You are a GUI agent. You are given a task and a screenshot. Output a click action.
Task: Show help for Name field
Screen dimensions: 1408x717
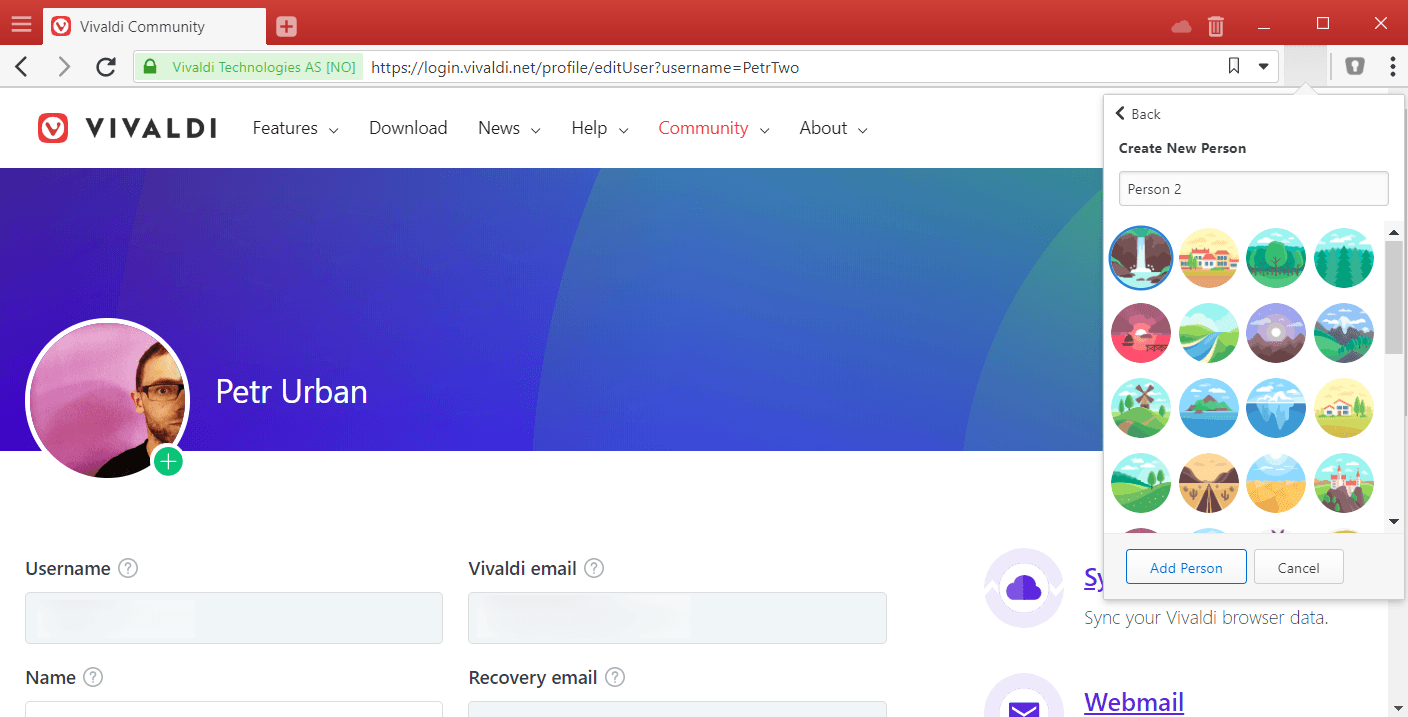point(93,677)
